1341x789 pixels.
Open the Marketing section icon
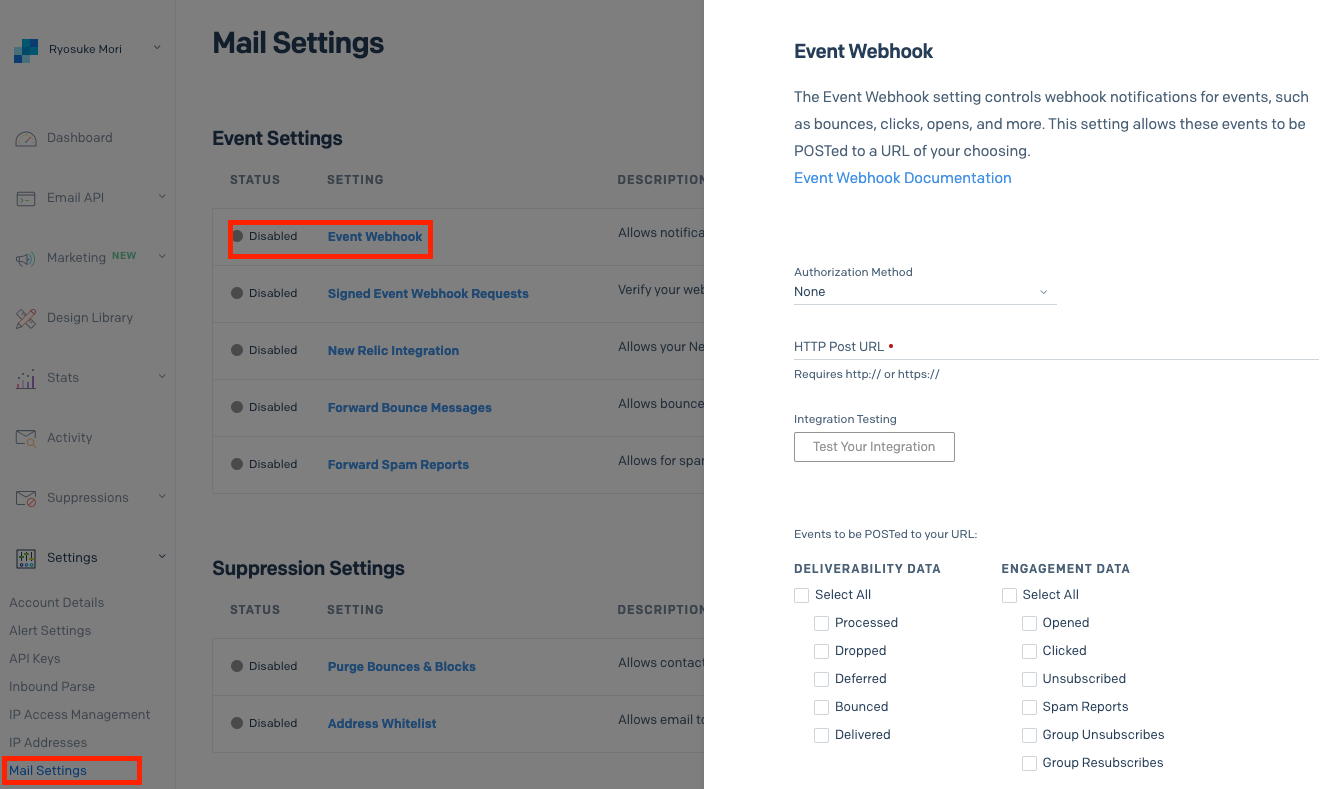tap(27, 257)
